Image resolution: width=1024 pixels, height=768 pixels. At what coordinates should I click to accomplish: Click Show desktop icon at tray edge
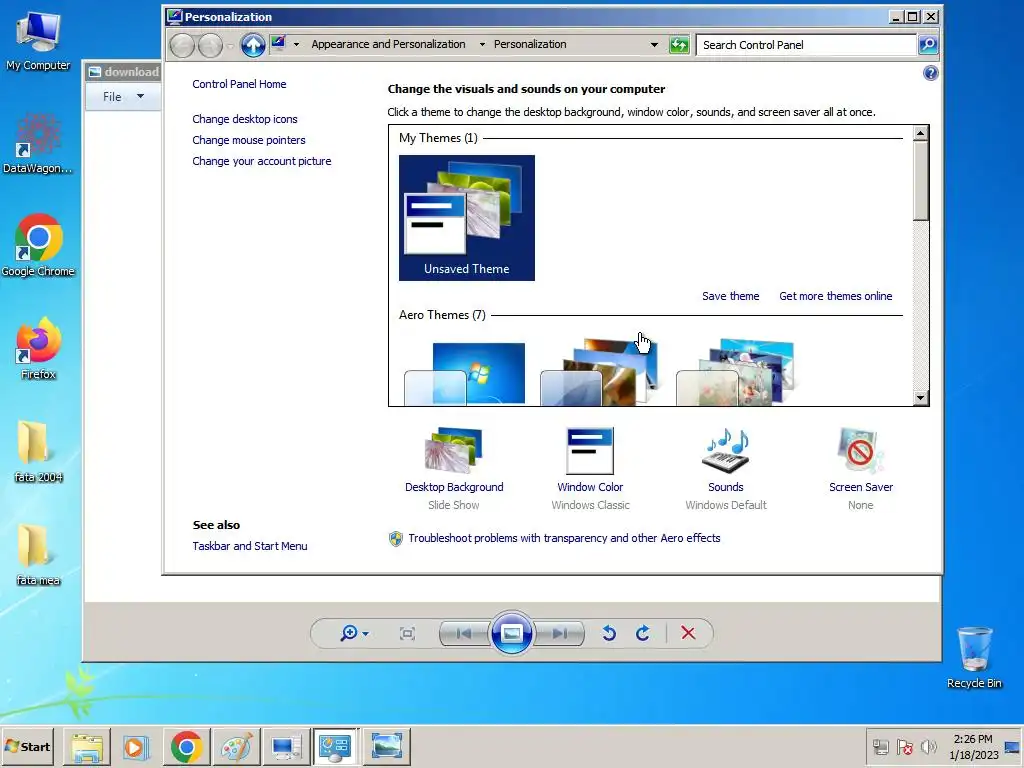[1013, 747]
